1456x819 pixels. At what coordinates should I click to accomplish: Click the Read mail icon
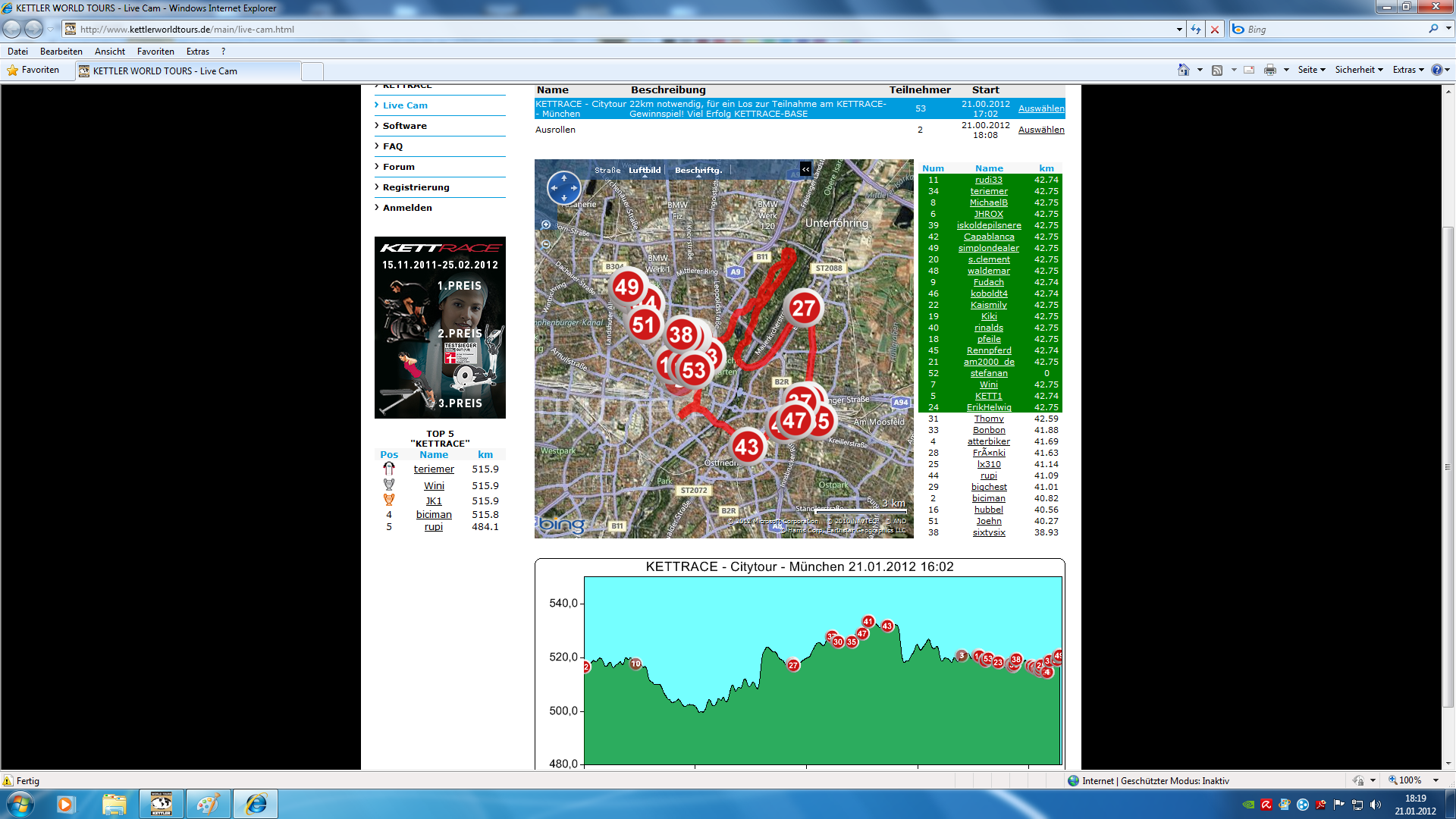(1249, 70)
